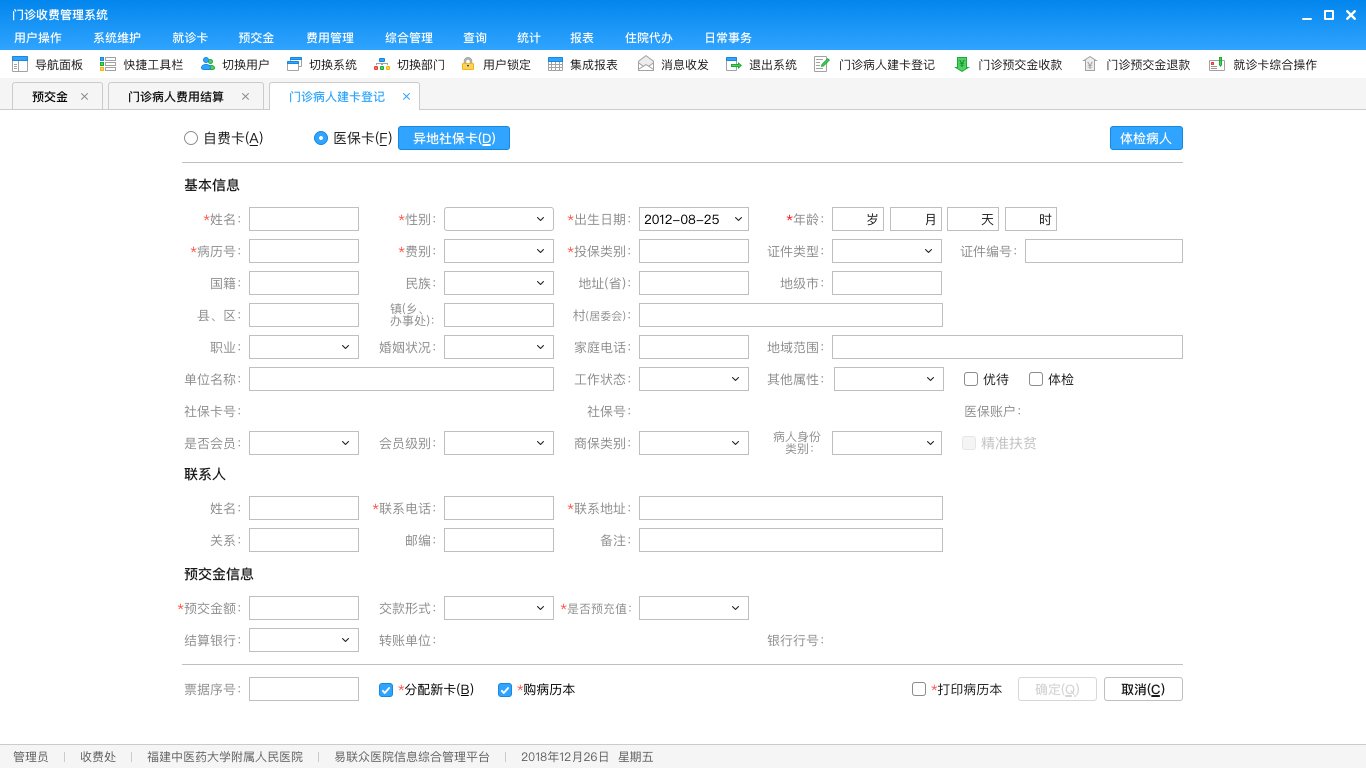Expand the 民族 dropdown
Image resolution: width=1366 pixels, height=768 pixels.
click(499, 283)
